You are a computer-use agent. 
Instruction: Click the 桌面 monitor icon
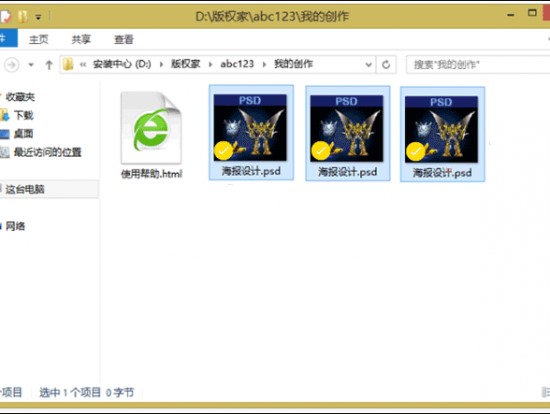tap(4, 134)
